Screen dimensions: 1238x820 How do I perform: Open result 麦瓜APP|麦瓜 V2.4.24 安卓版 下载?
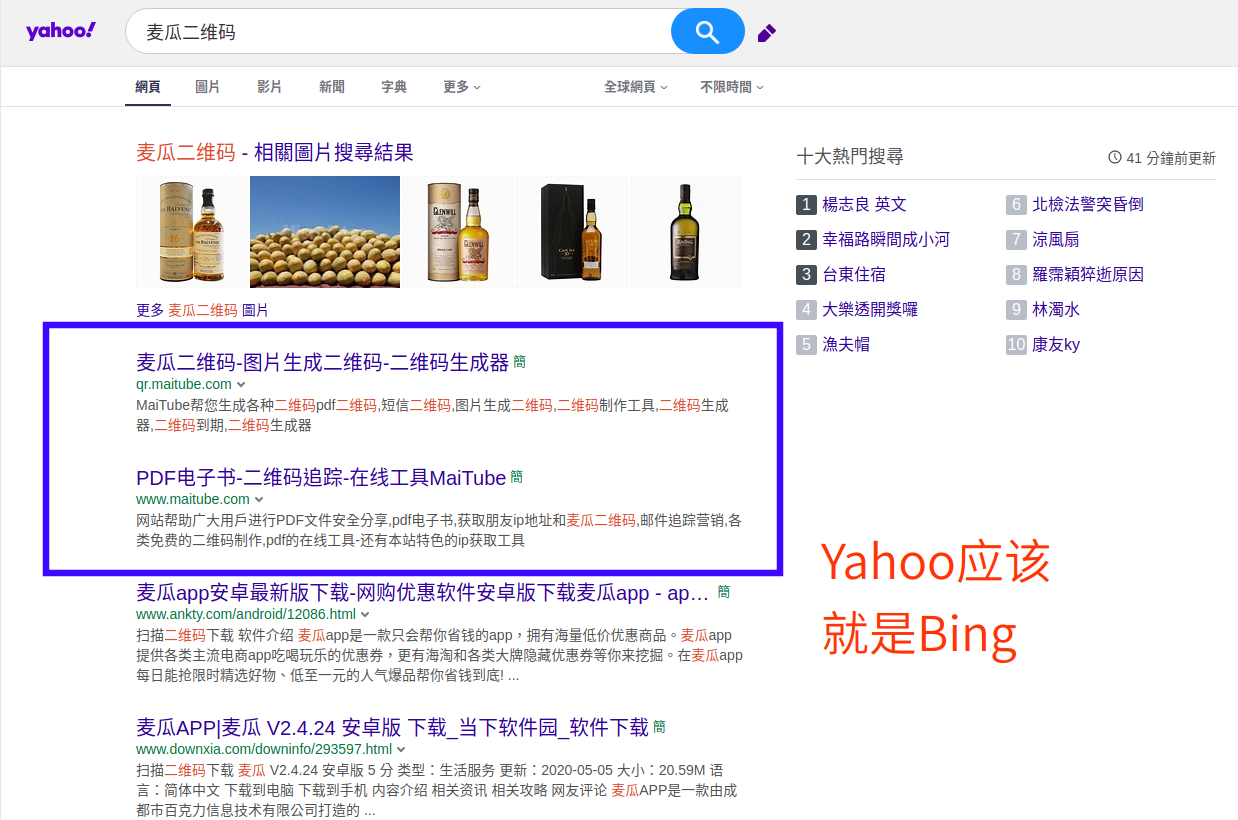point(392,727)
